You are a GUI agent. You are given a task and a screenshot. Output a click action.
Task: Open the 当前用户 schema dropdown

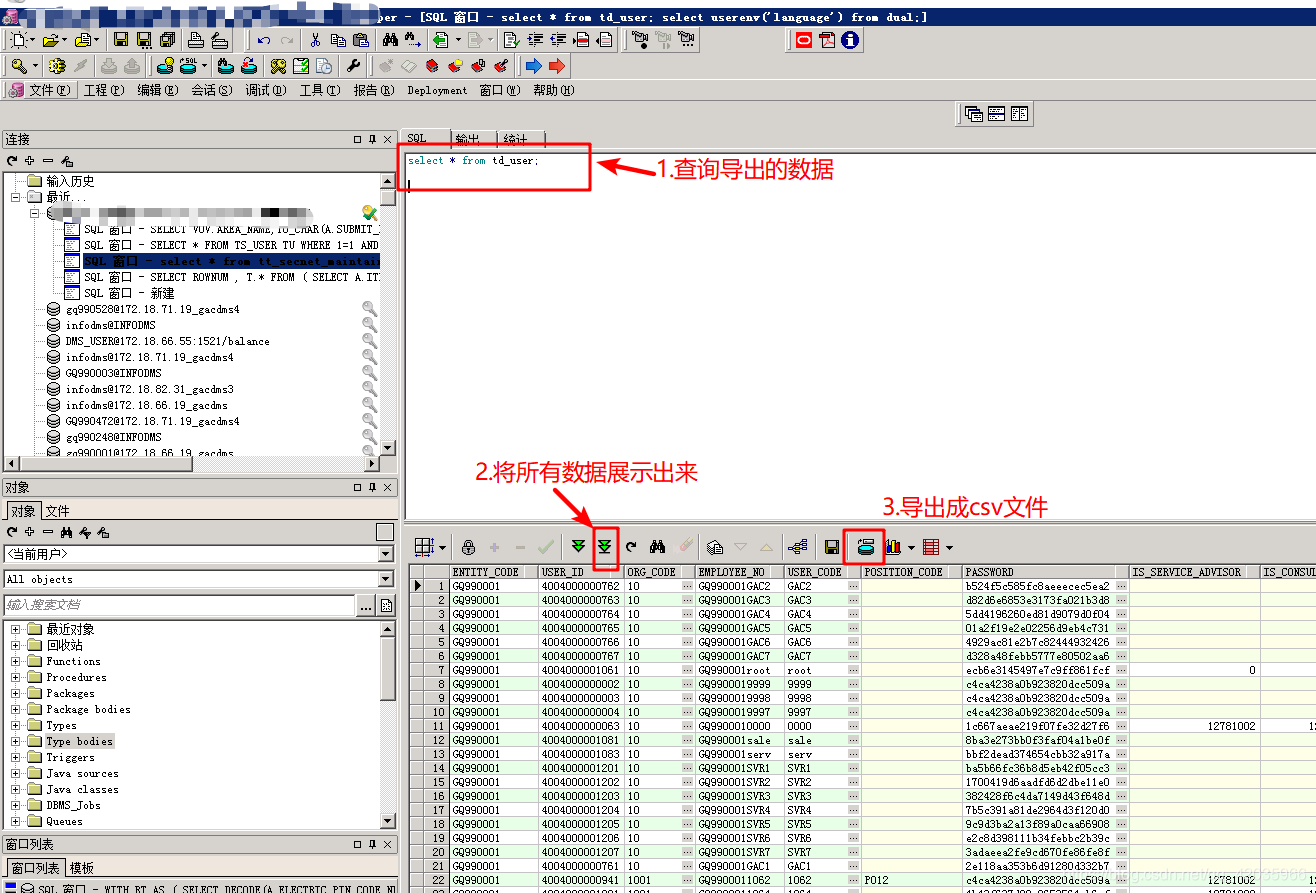[x=384, y=554]
